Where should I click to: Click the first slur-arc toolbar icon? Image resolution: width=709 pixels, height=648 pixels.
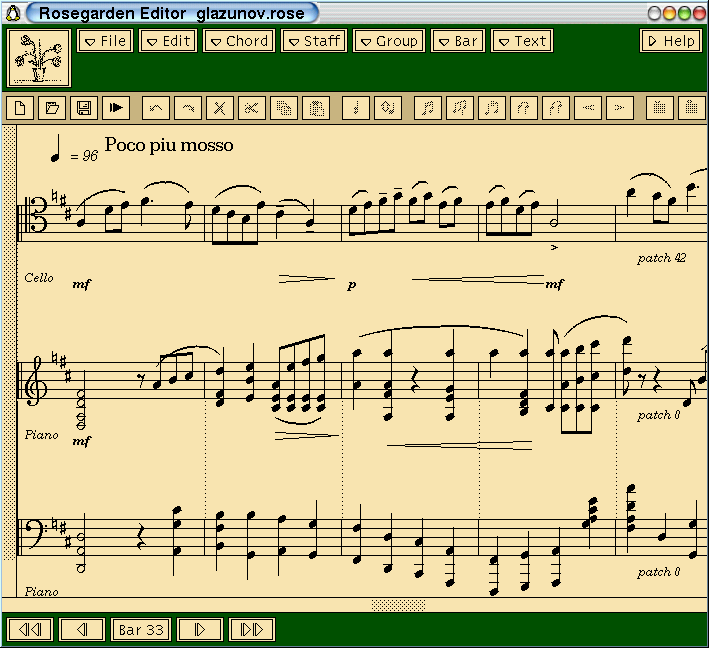[x=524, y=108]
